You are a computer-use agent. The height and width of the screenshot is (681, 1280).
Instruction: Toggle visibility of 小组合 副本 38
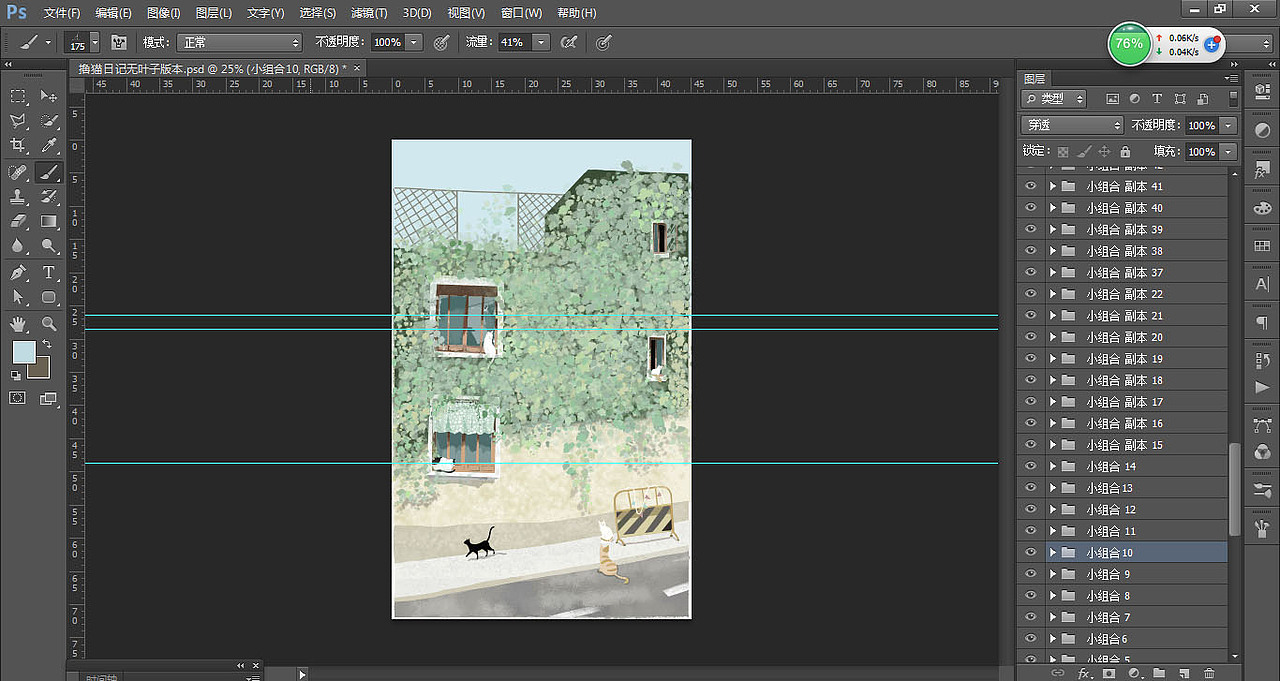(1031, 251)
